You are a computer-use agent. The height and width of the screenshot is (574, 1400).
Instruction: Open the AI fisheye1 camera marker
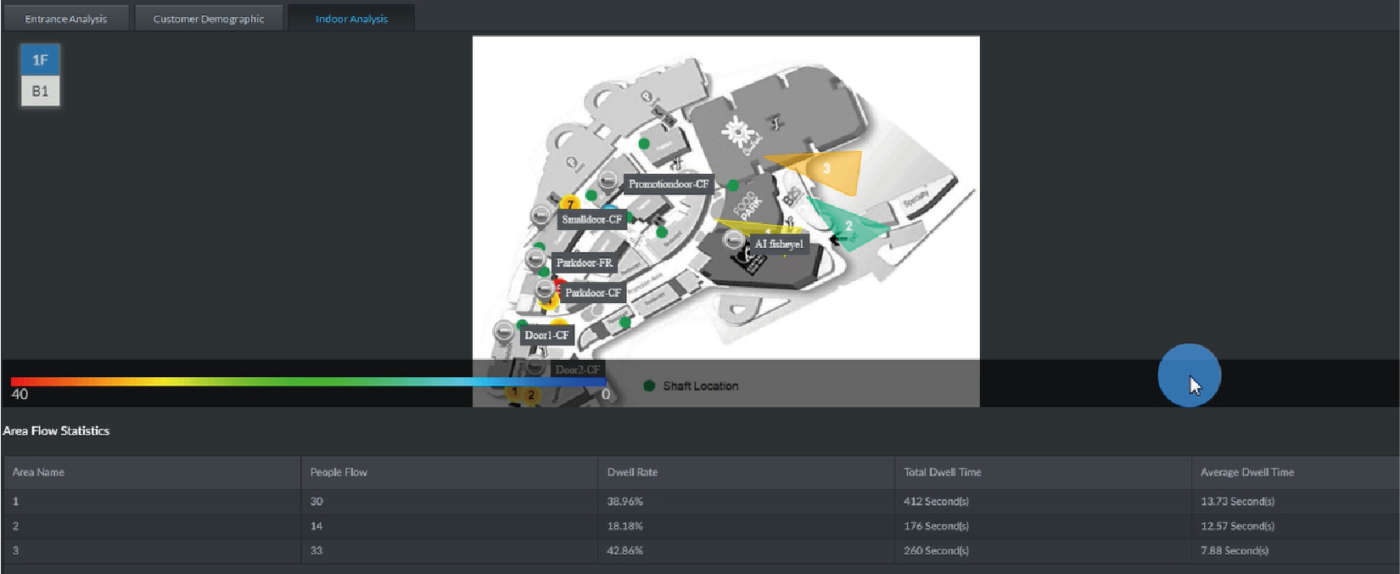734,241
